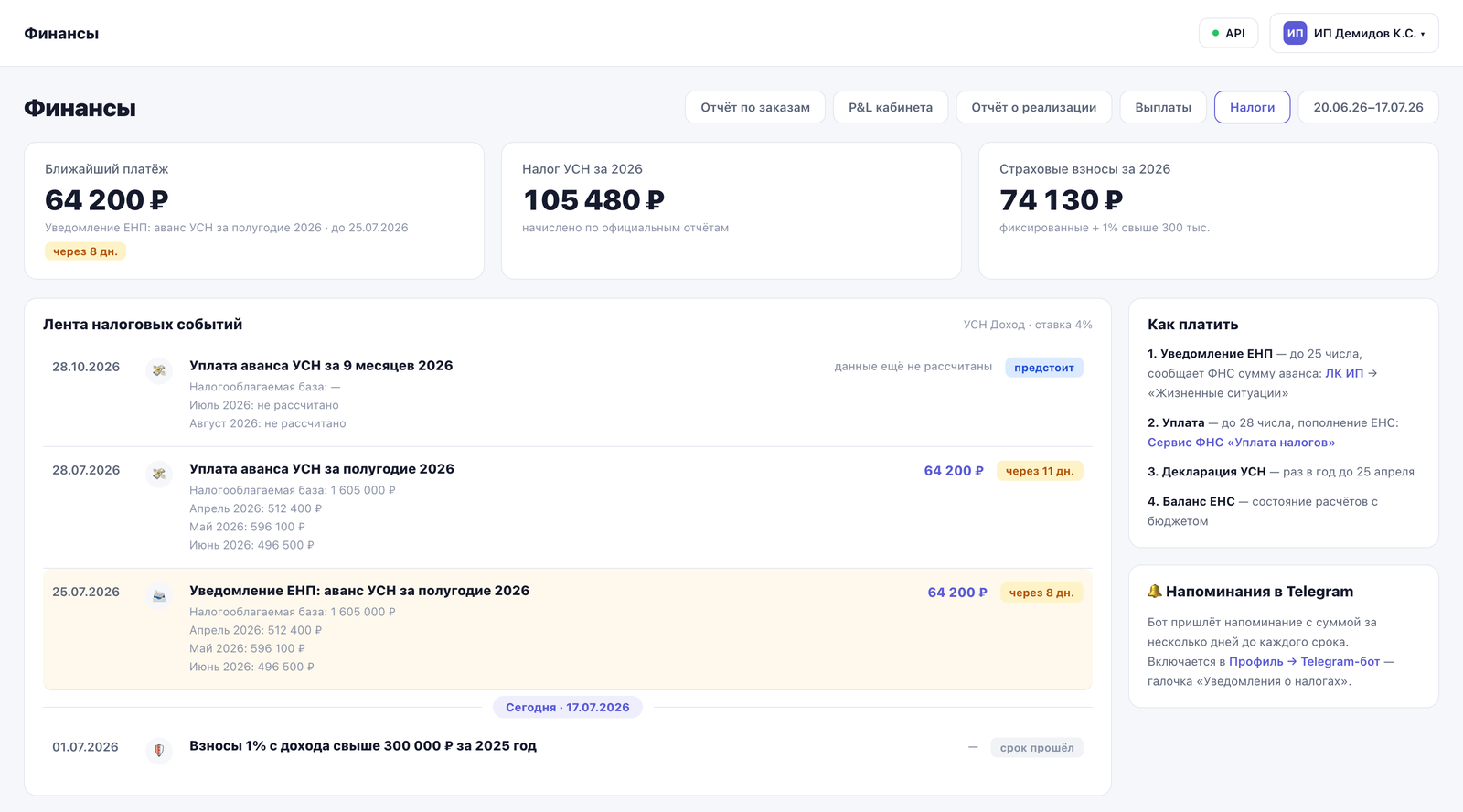This screenshot has height=812, width=1463.
Task: Select the Выплаты tab
Action: pyautogui.click(x=1163, y=107)
